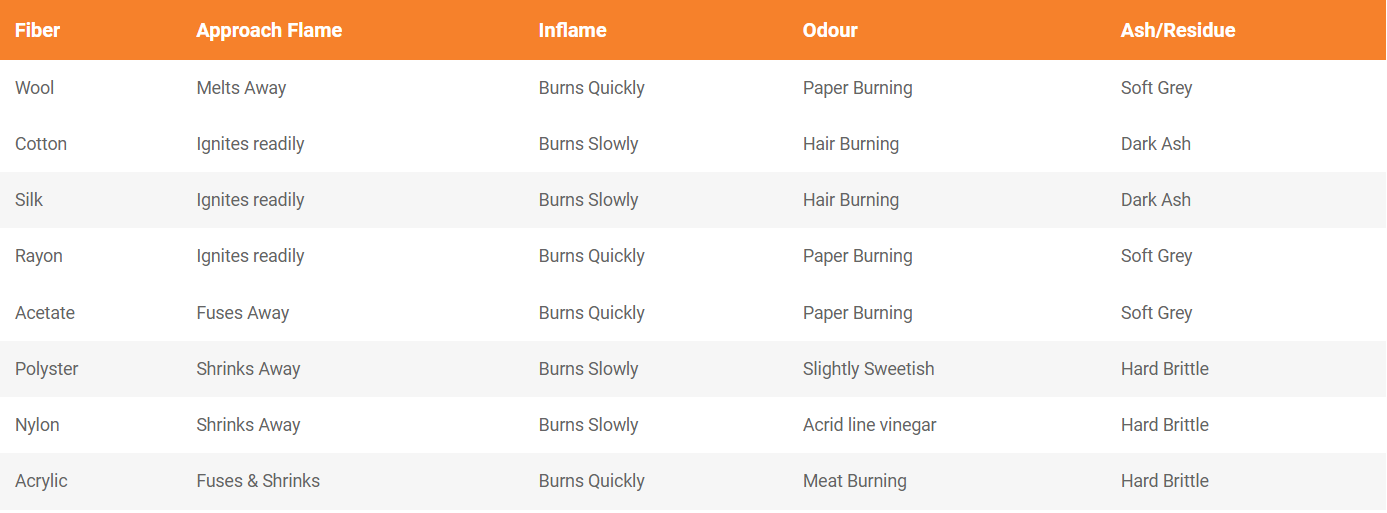Click the Ash/Residue column header
Viewport: 1387px width, 513px height.
coord(1178,30)
